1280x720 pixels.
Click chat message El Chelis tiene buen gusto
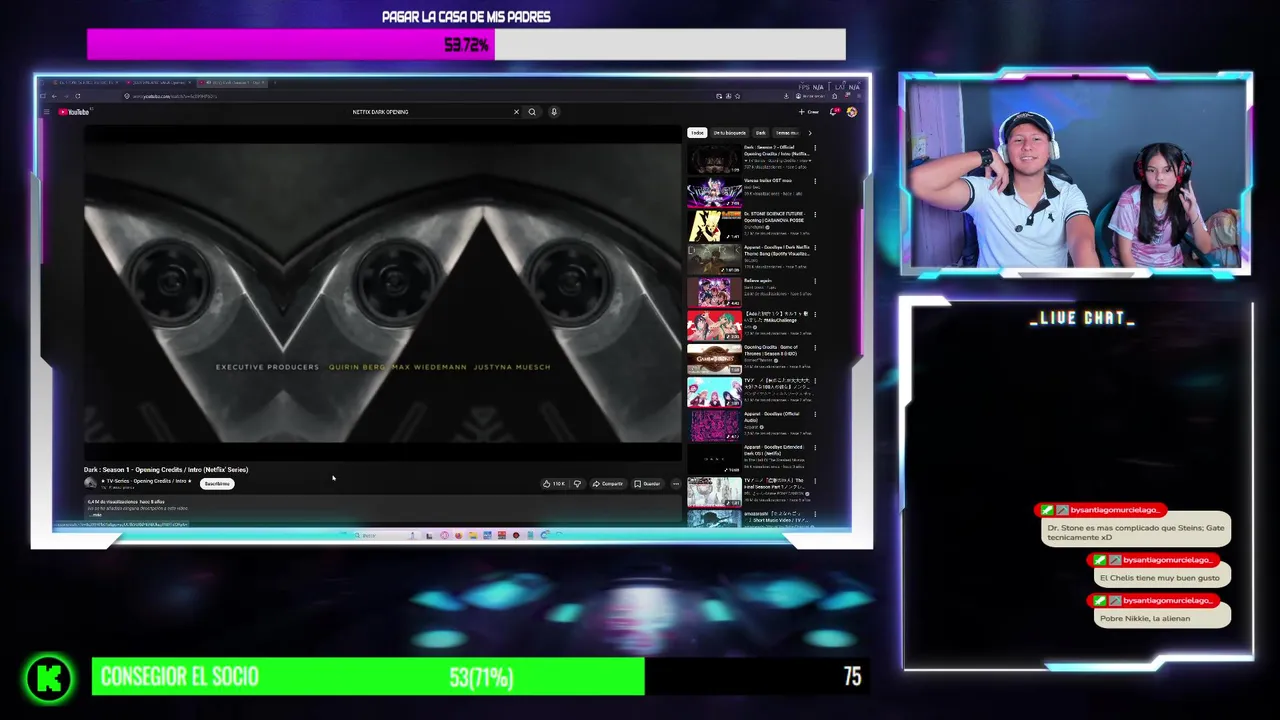click(1163, 577)
